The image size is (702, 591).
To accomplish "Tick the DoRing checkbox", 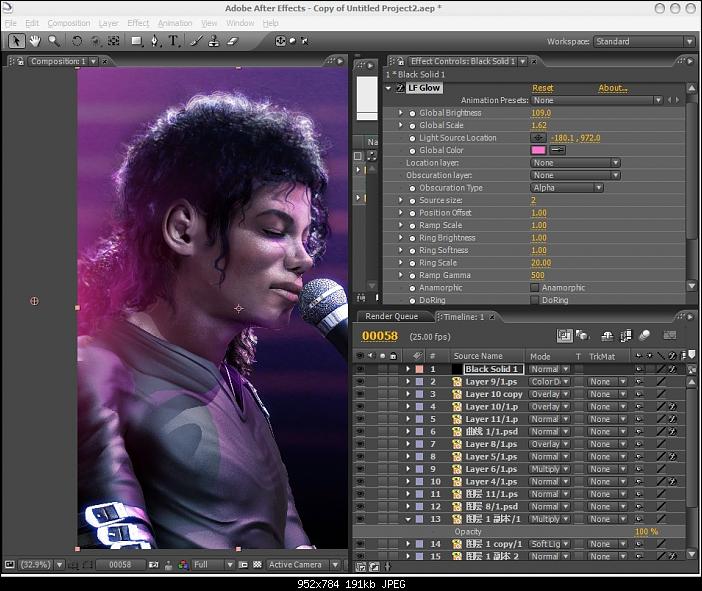I will [x=535, y=300].
